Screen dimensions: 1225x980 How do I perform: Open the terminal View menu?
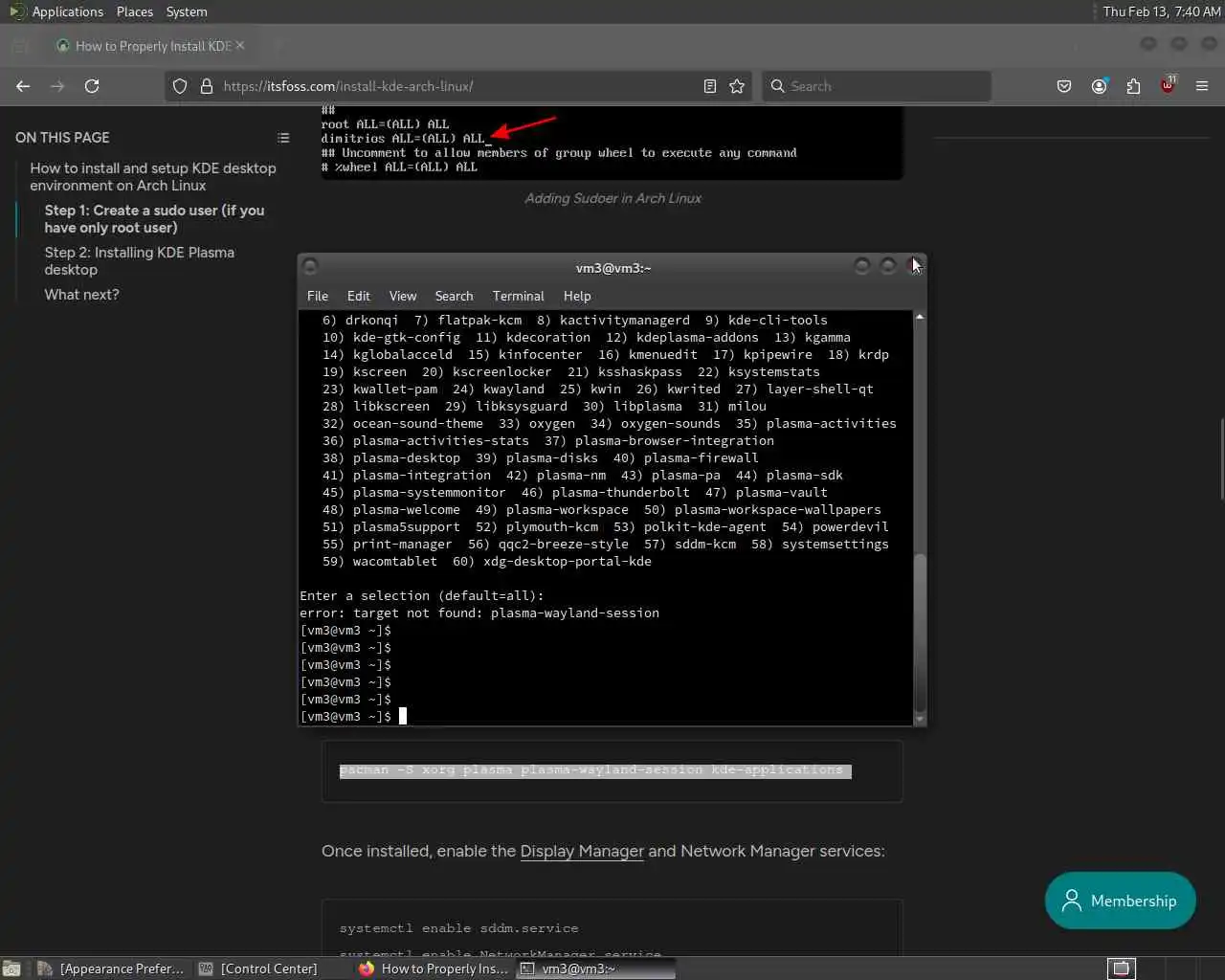click(403, 296)
